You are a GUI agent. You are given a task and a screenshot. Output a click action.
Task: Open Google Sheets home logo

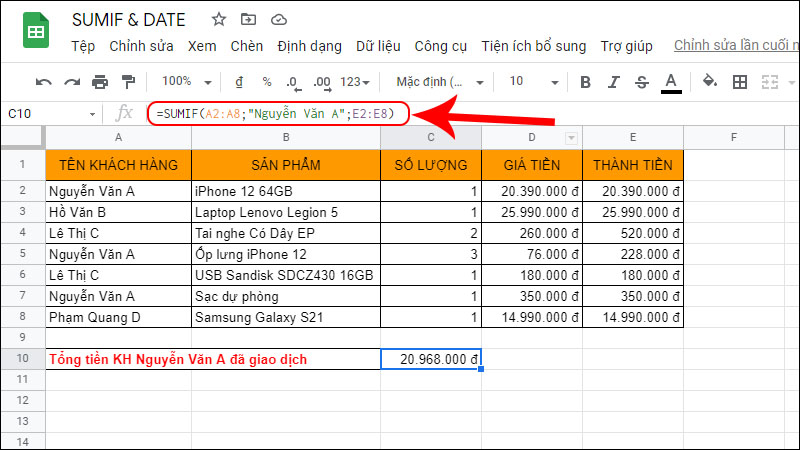tap(36, 32)
